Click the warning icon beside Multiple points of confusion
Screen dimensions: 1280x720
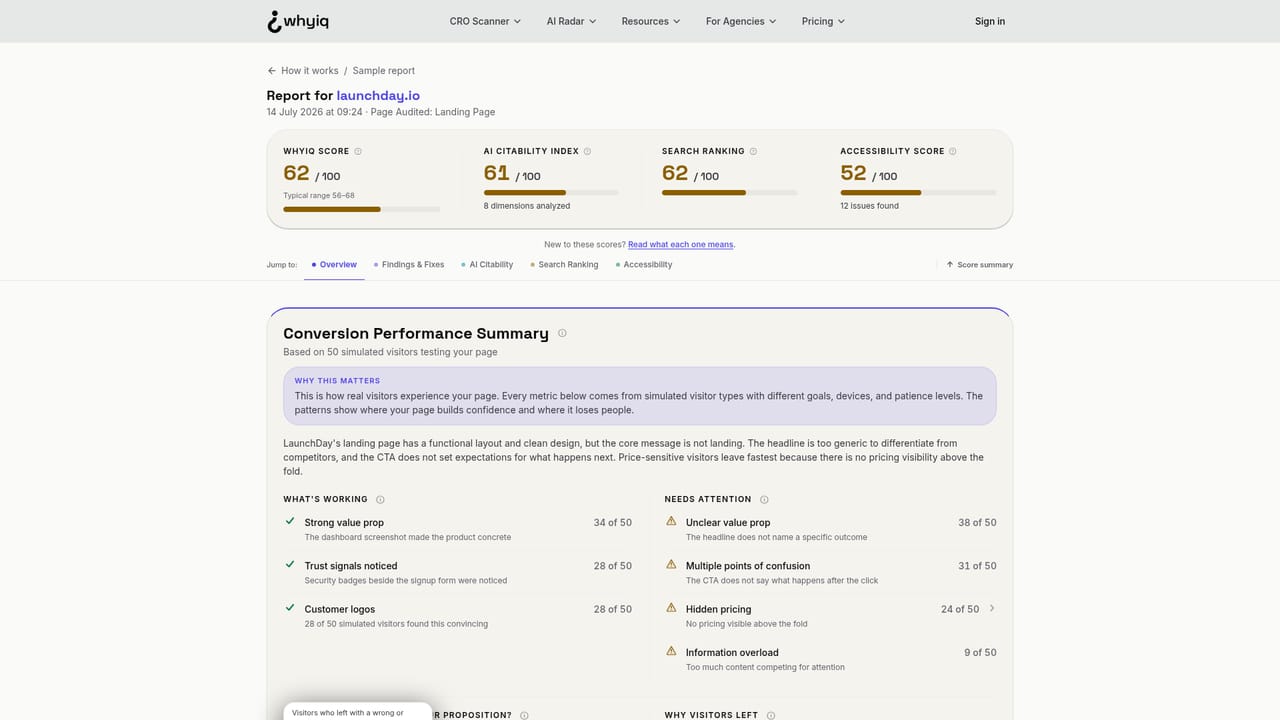coord(671,564)
